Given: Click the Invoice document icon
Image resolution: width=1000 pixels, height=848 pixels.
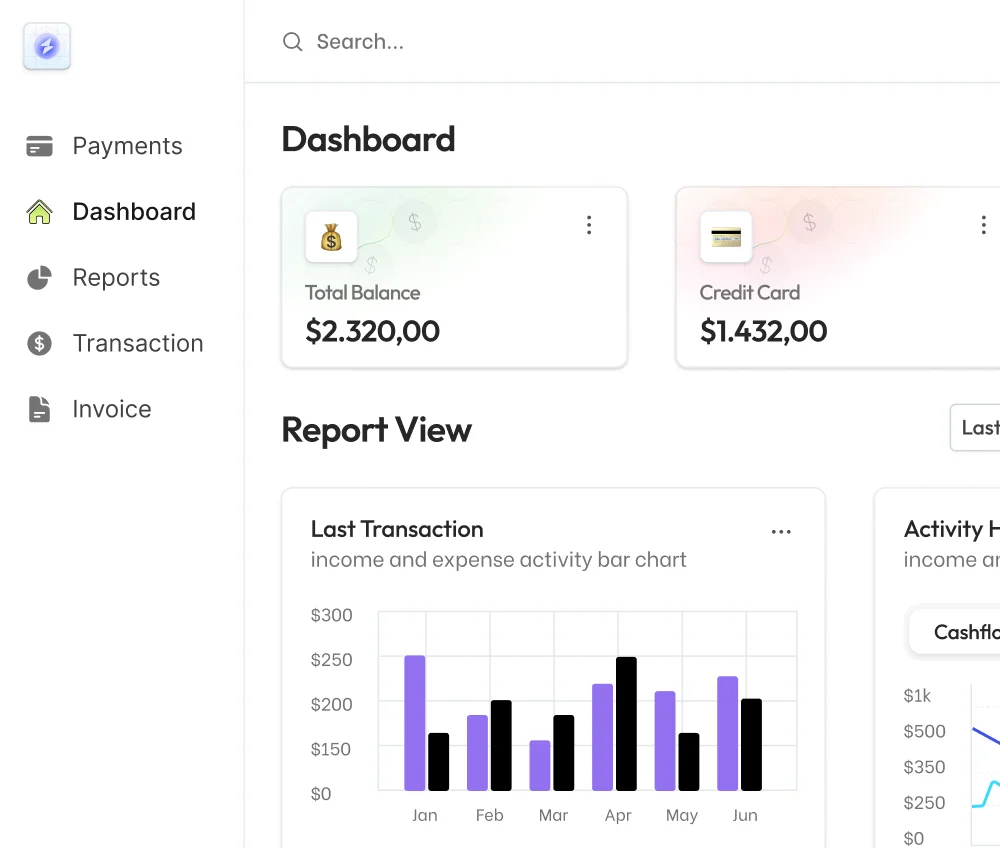Looking at the screenshot, I should [39, 409].
